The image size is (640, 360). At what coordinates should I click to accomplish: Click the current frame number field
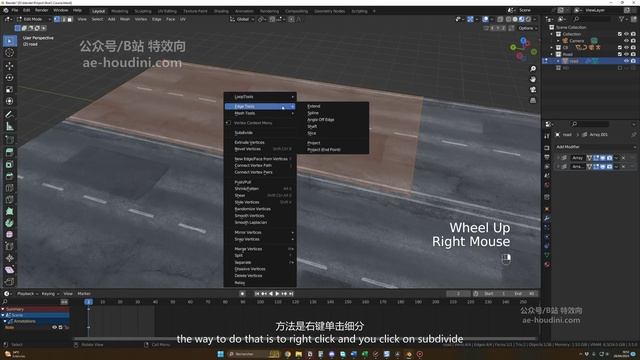click(x=458, y=294)
